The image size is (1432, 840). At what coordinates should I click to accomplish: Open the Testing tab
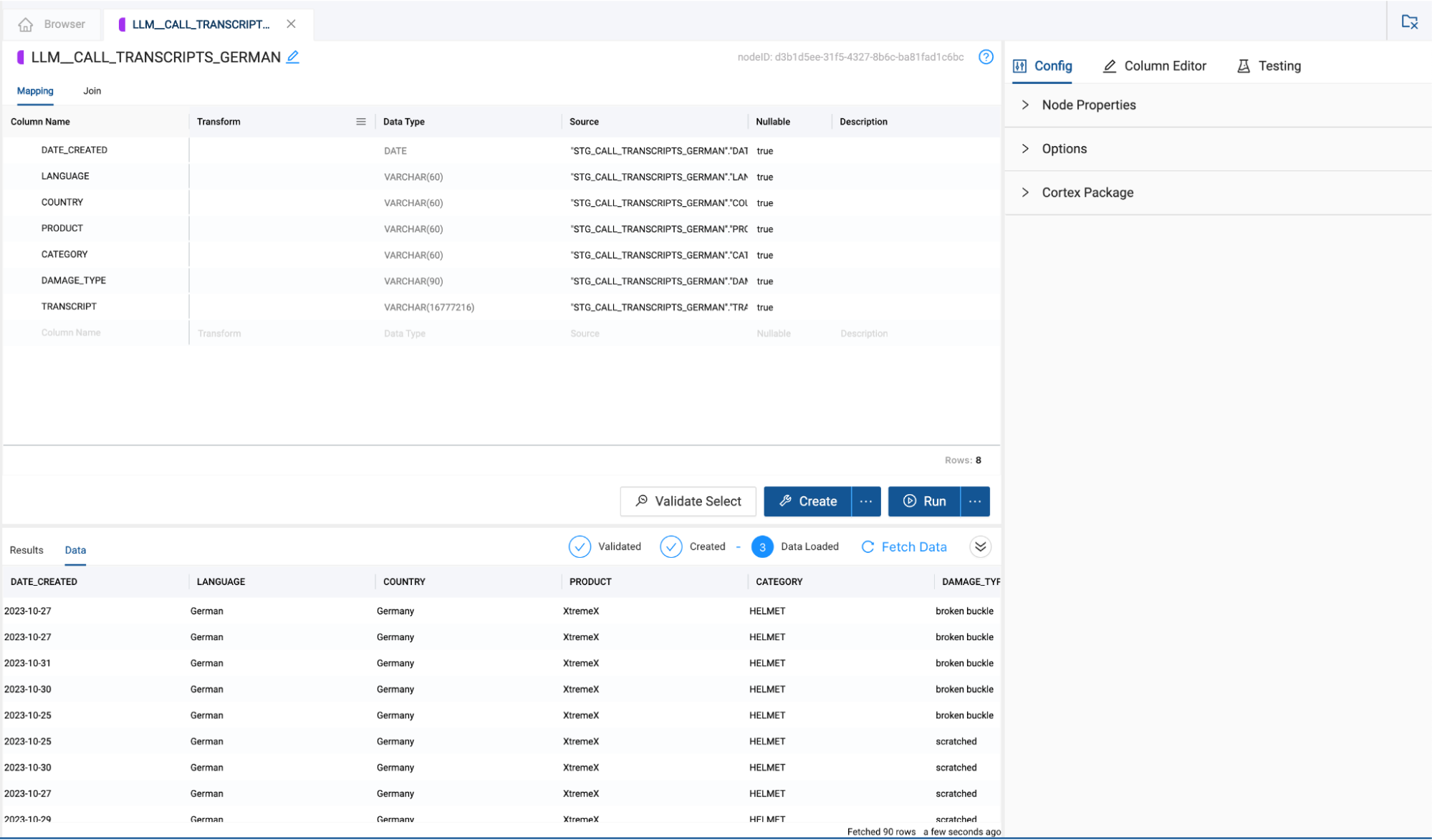click(1269, 66)
